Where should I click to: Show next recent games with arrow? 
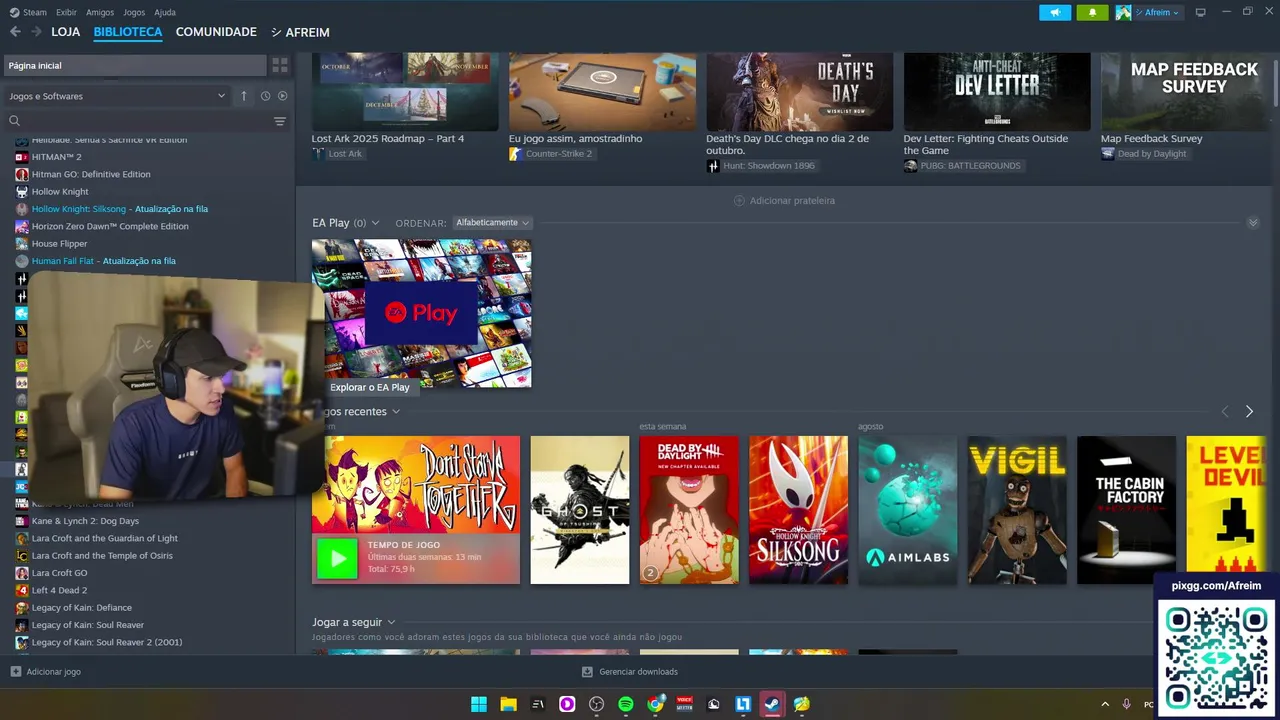pos(1249,411)
